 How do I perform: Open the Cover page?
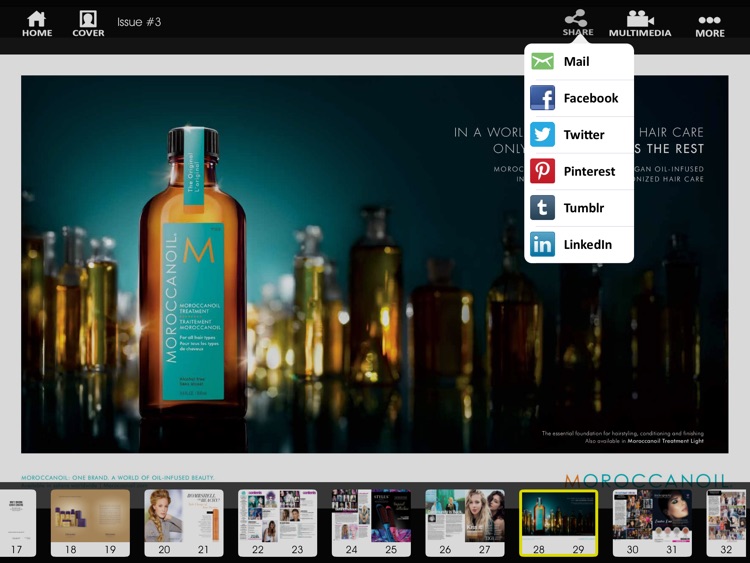(88, 23)
